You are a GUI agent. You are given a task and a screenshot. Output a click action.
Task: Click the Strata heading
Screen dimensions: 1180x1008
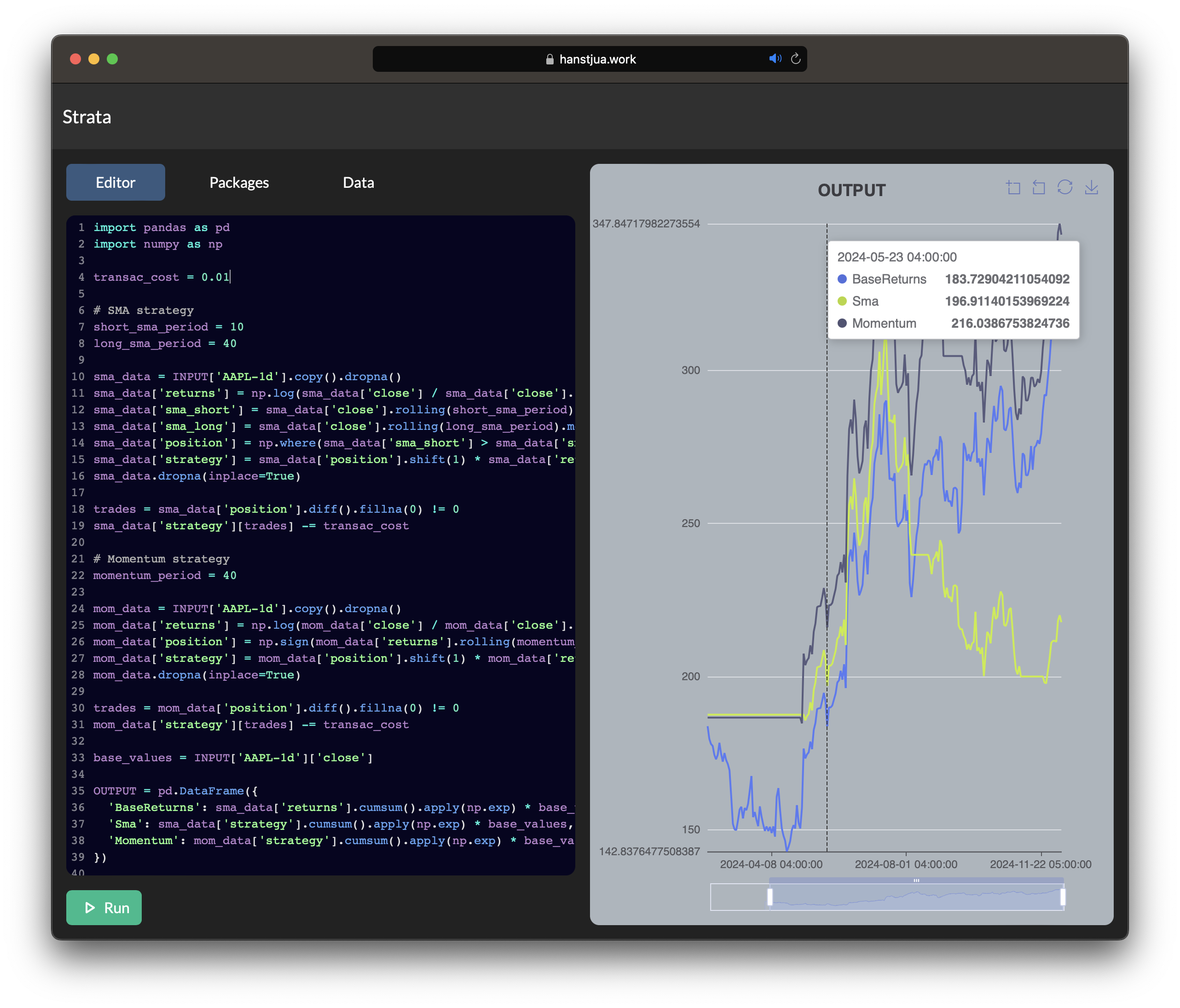(87, 117)
